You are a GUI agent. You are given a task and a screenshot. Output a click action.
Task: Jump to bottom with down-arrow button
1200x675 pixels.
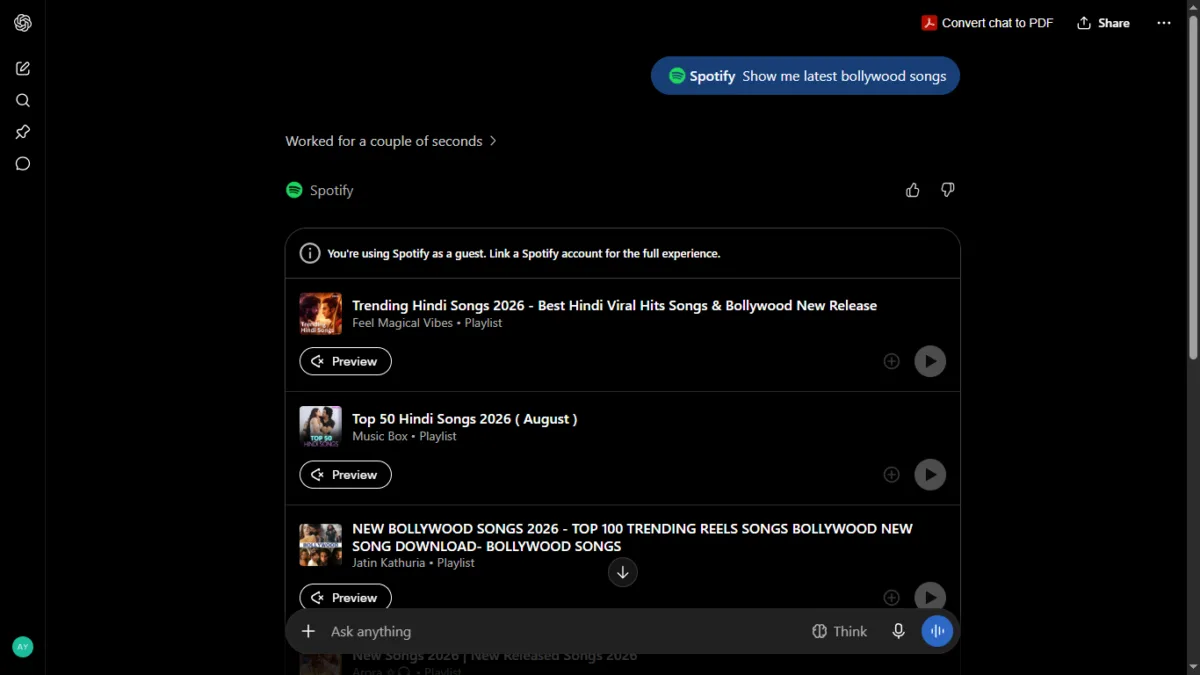tap(623, 572)
